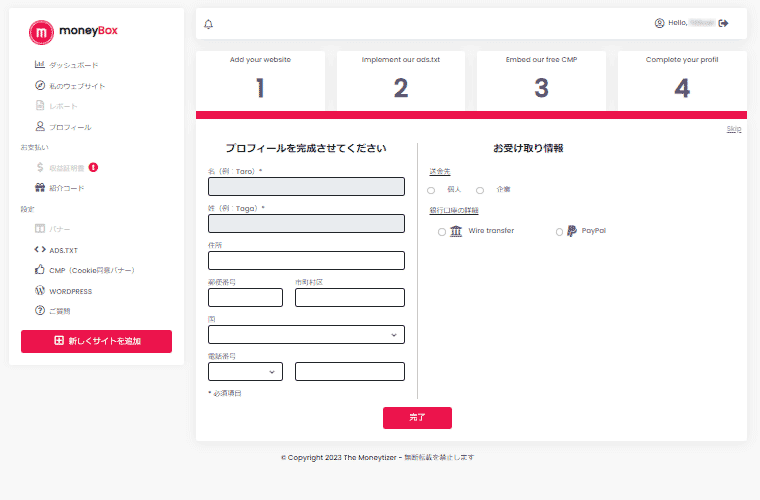Click the dollar sign icon in お支払い
The height and width of the screenshot is (500, 760).
[40, 167]
